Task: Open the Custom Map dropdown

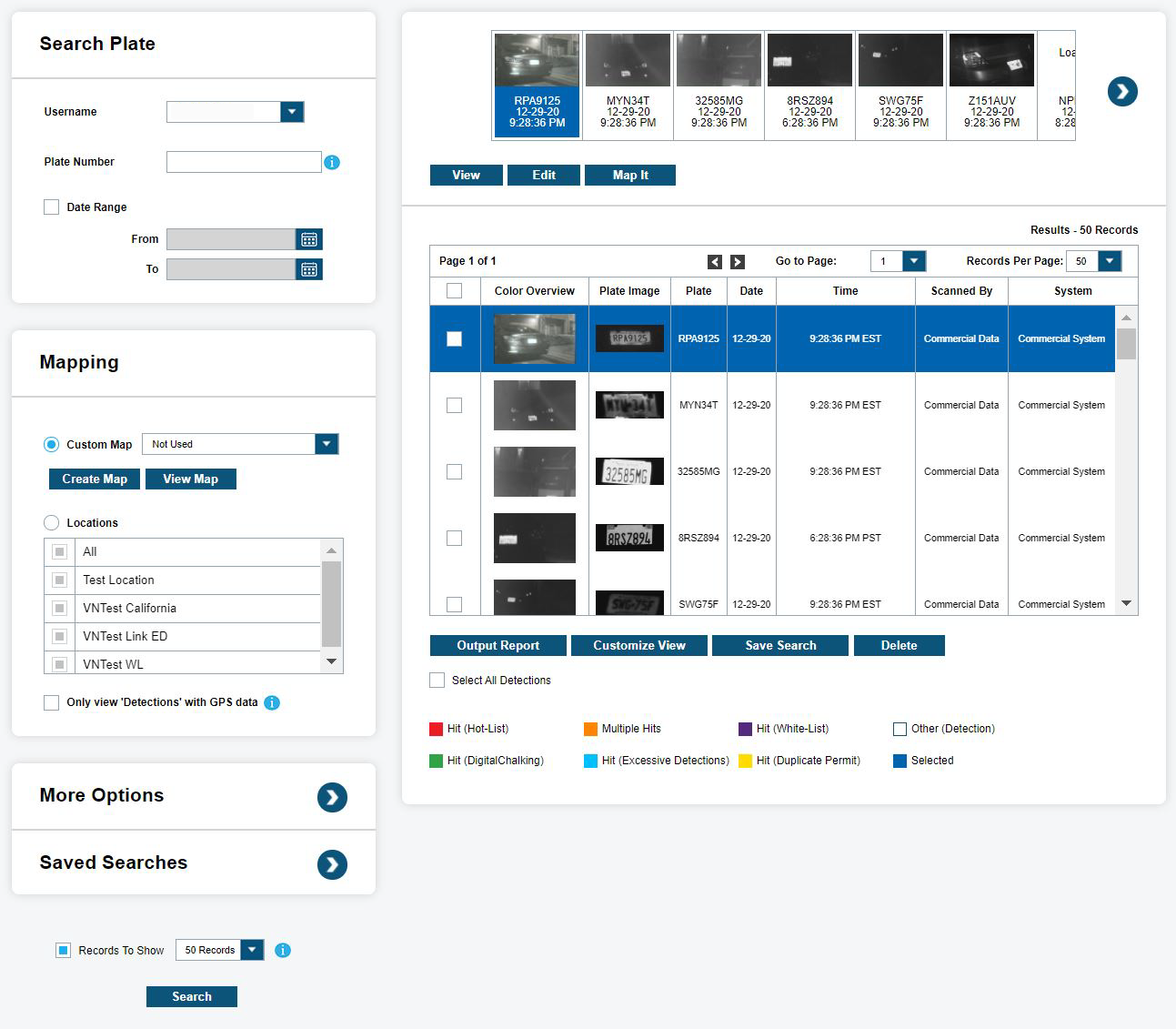Action: click(327, 444)
